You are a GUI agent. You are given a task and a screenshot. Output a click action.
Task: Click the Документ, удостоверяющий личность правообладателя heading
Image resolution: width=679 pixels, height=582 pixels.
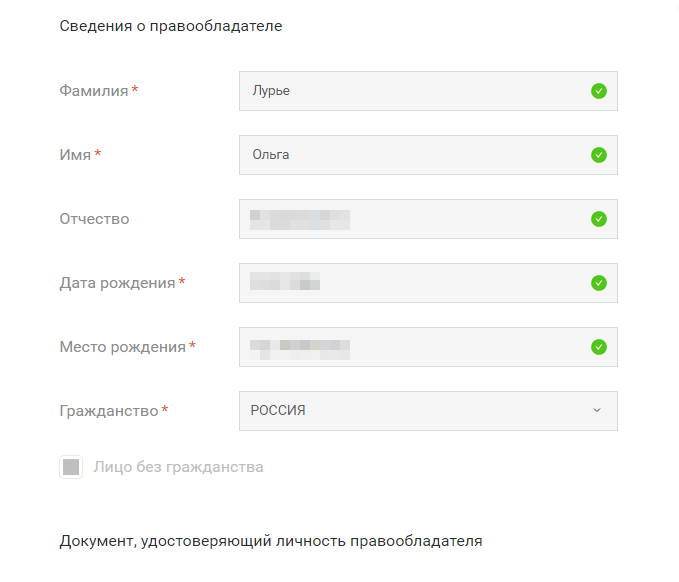click(271, 541)
